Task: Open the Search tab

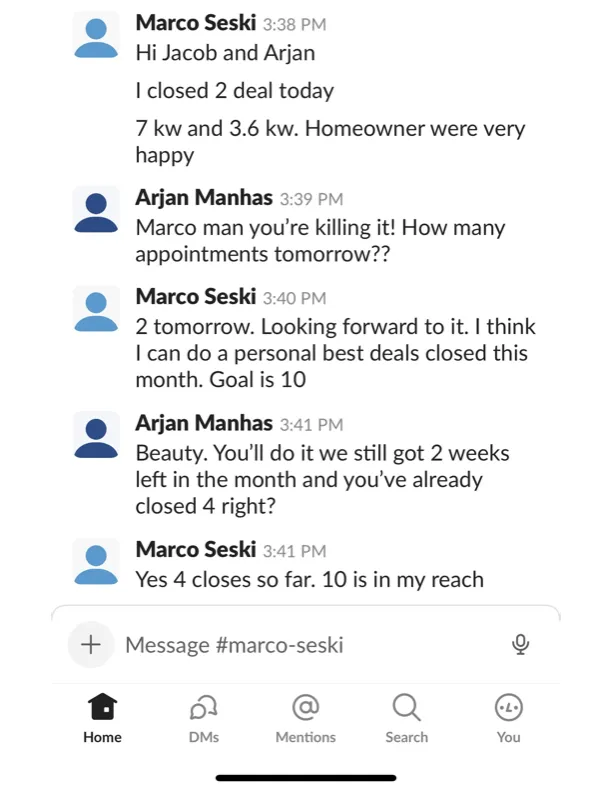Action: coord(406,718)
